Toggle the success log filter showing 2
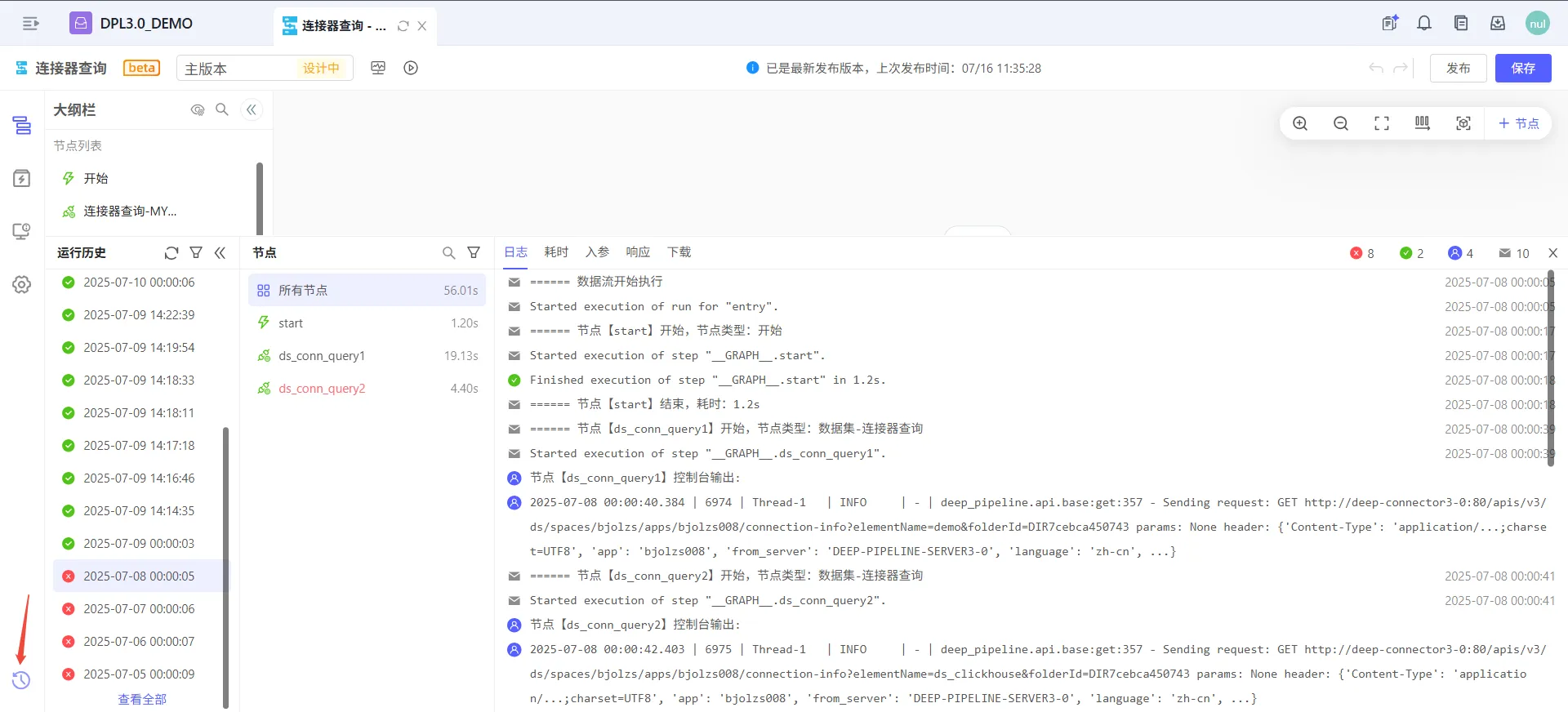 (x=1411, y=253)
